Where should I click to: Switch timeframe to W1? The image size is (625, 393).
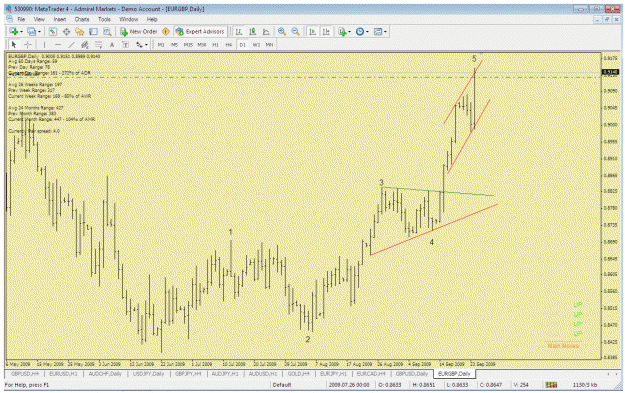(x=256, y=45)
